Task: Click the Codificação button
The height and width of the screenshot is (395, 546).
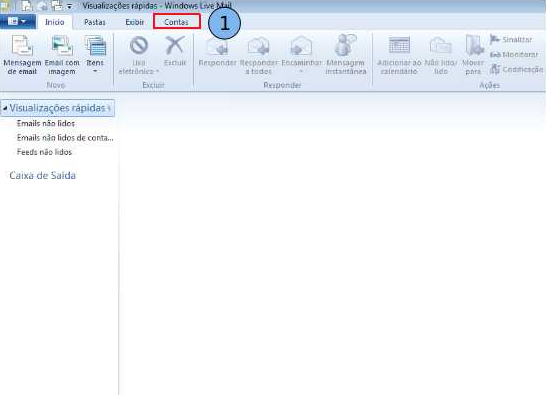Action: click(x=516, y=69)
